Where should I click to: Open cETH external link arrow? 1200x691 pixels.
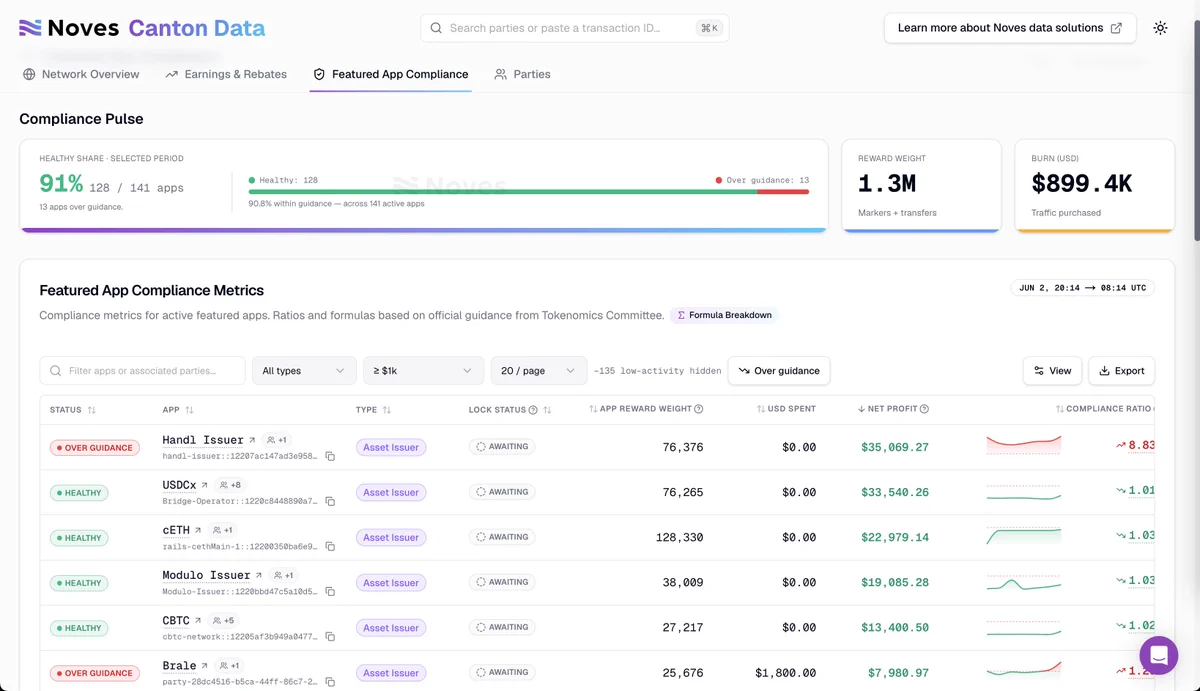tap(198, 530)
